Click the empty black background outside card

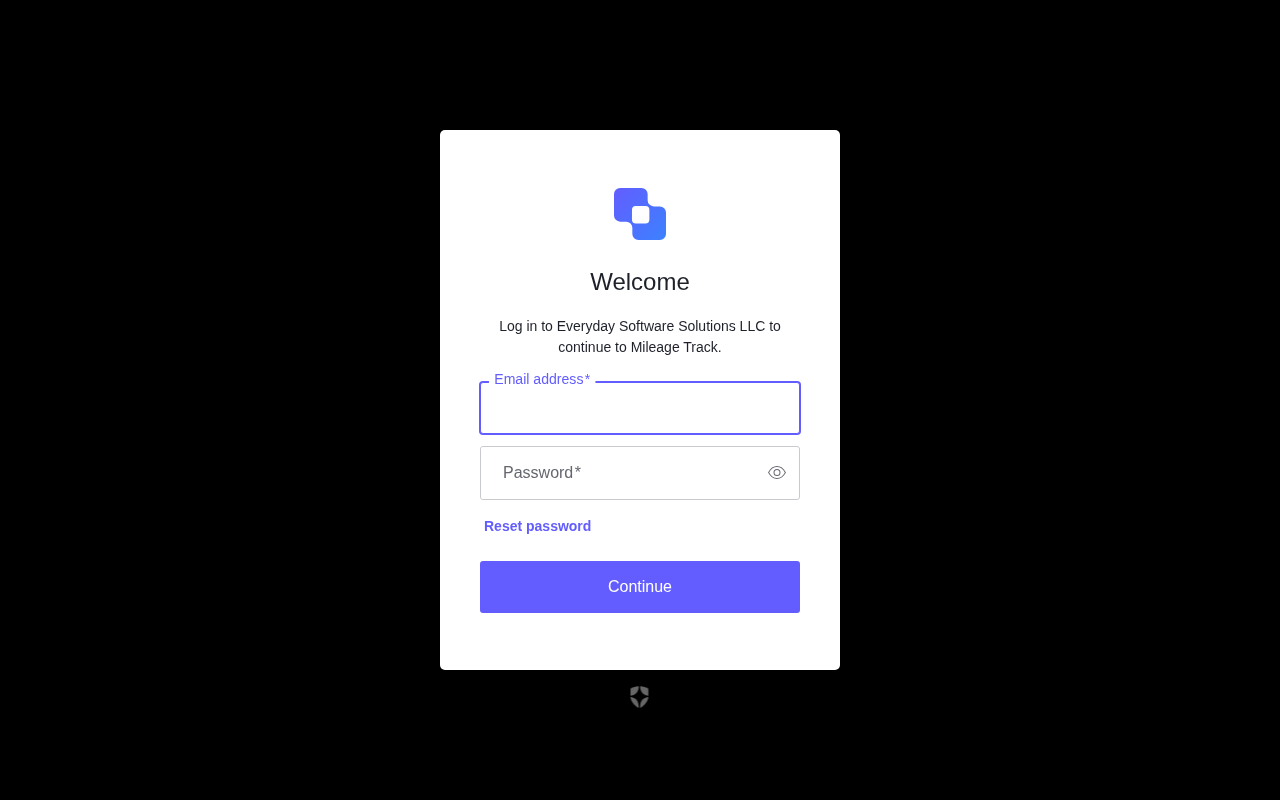(200, 400)
